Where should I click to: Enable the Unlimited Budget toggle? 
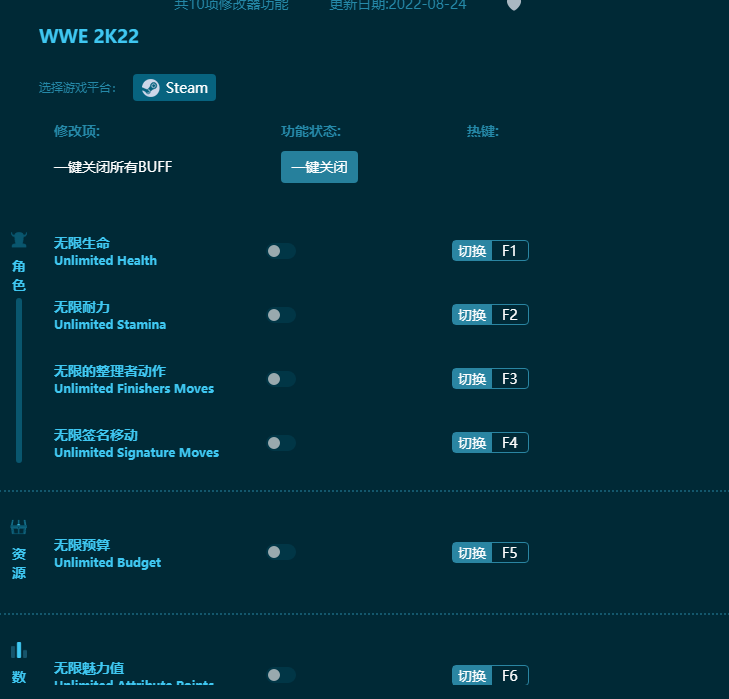[281, 553]
